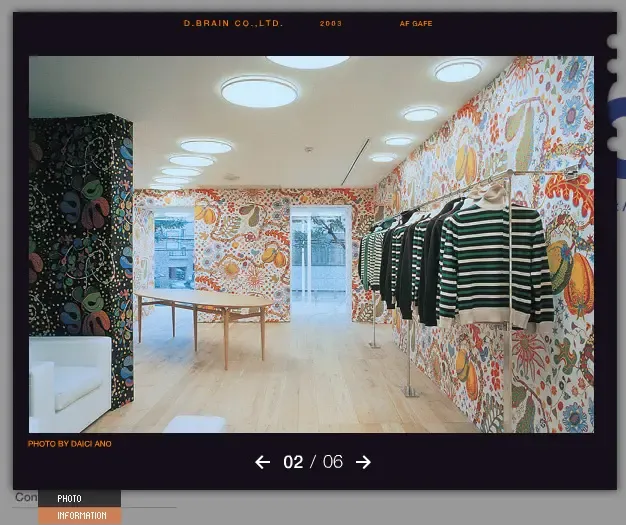Select the 2003 year label
Viewport: 626px width, 525px height.
click(331, 24)
